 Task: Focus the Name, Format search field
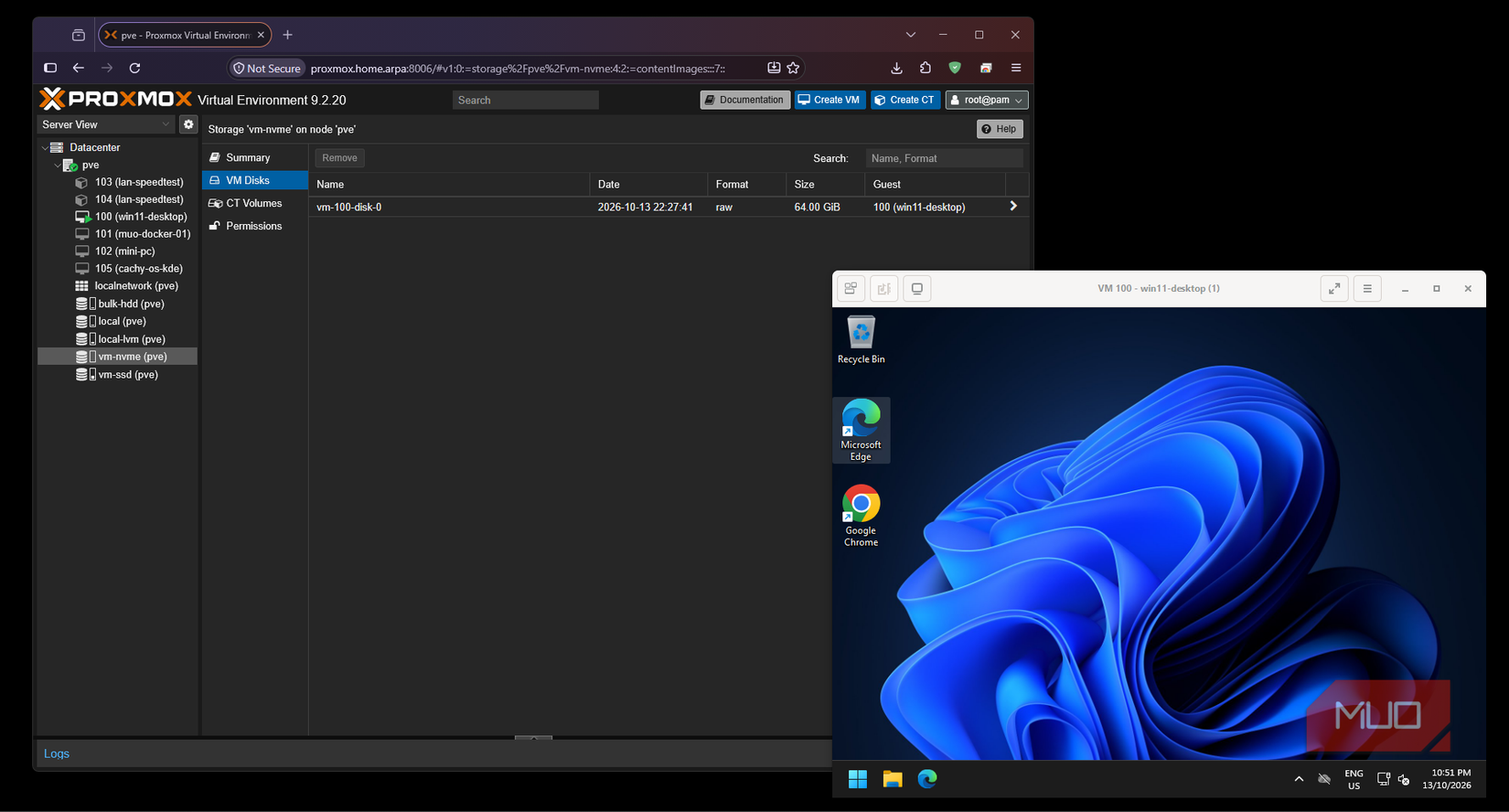point(944,158)
